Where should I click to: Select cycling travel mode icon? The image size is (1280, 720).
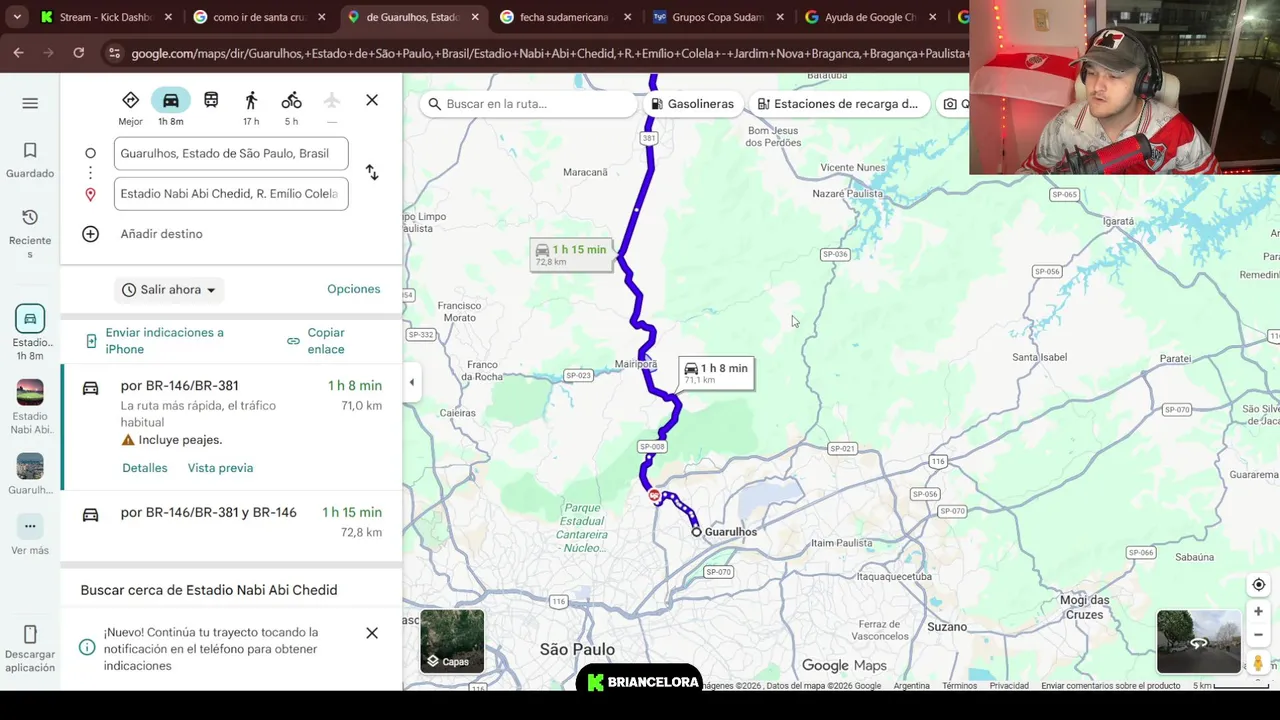pos(291,100)
